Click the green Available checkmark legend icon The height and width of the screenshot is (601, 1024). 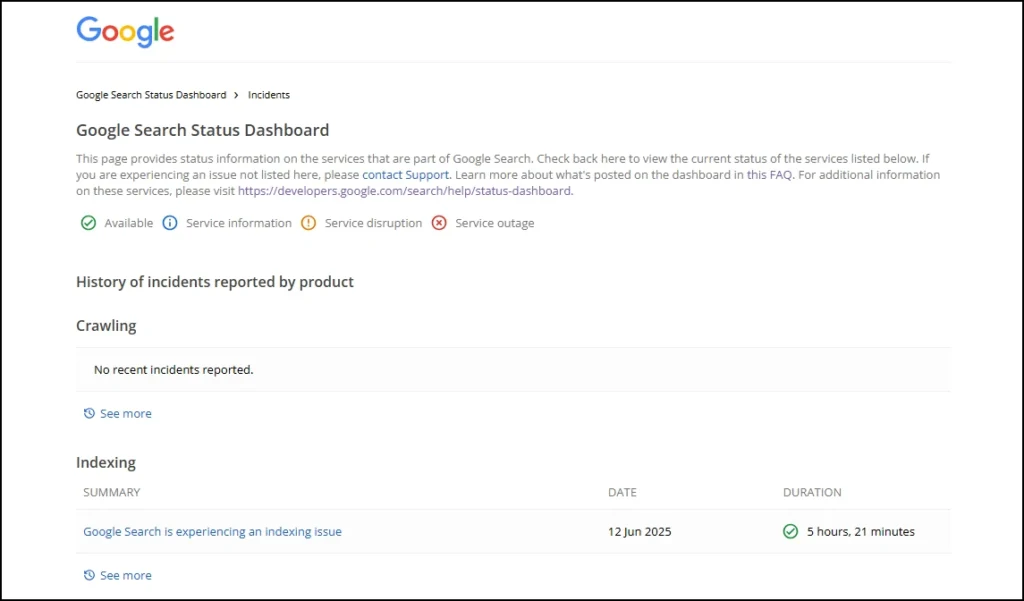[88, 223]
